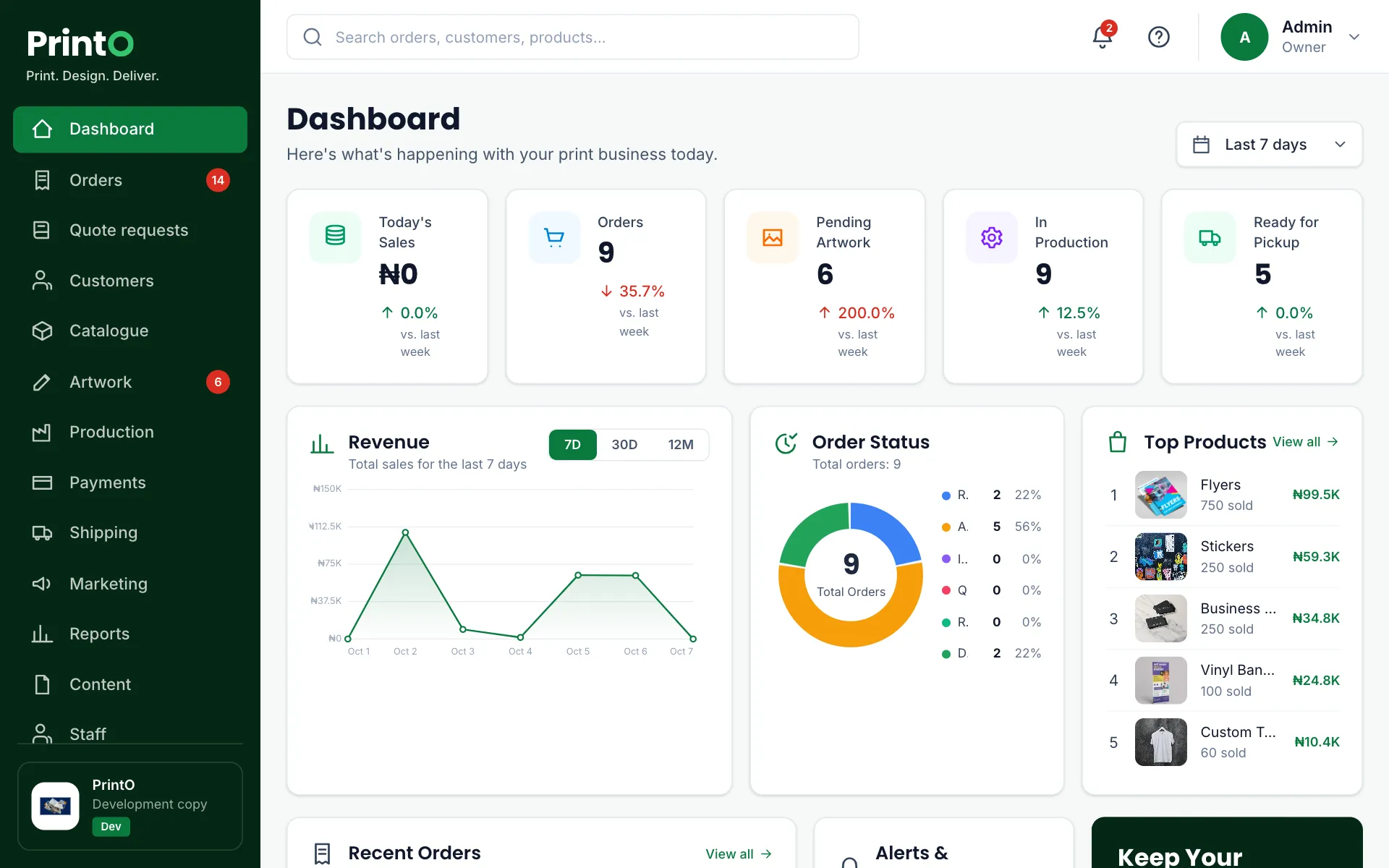The height and width of the screenshot is (868, 1389).
Task: Go to Payments page
Action: coord(130,482)
